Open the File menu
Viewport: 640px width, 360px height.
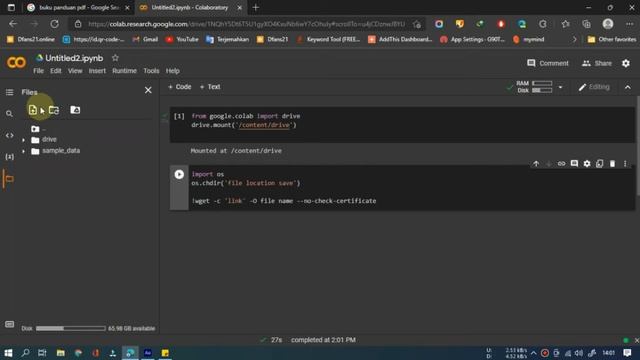point(38,71)
